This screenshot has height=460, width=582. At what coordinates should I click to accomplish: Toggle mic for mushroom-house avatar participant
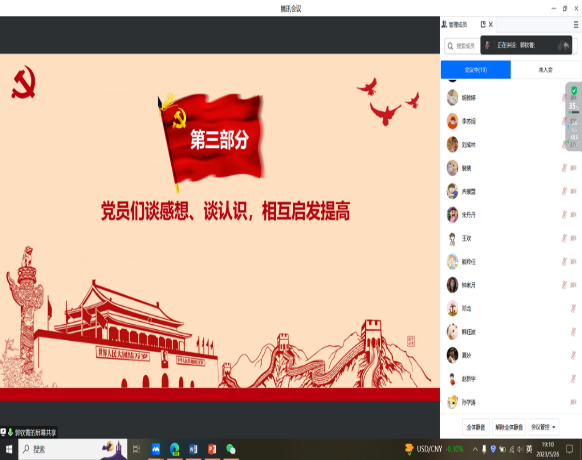pos(573,309)
